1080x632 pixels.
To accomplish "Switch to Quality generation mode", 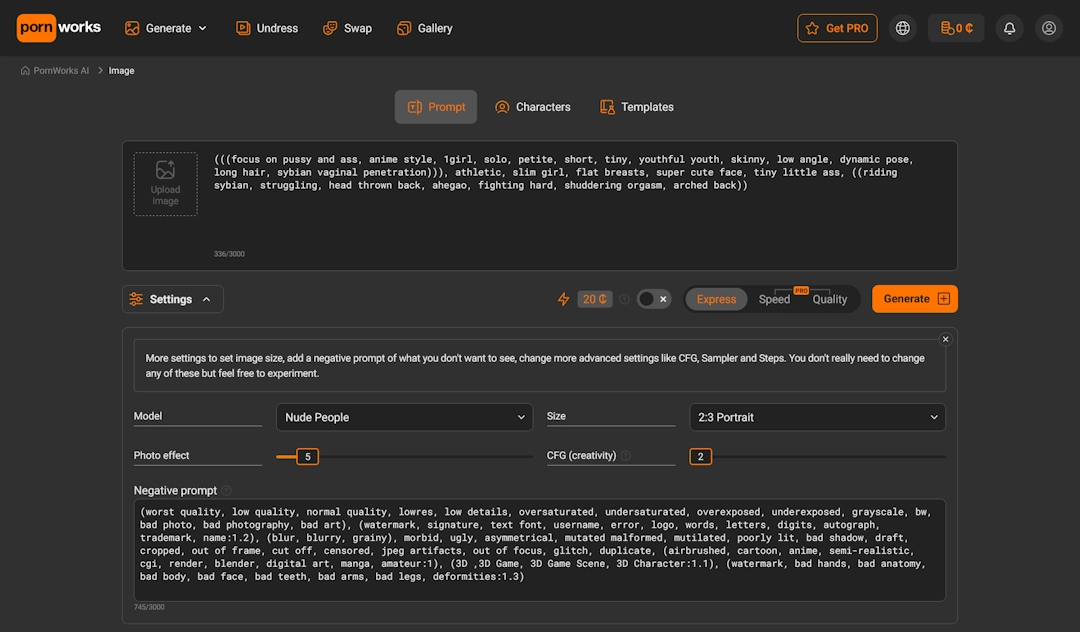I will [830, 298].
